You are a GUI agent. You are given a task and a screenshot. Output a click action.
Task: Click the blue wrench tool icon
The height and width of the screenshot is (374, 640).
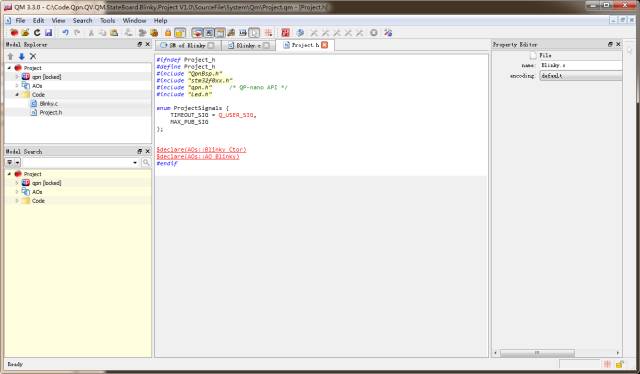coord(300,33)
